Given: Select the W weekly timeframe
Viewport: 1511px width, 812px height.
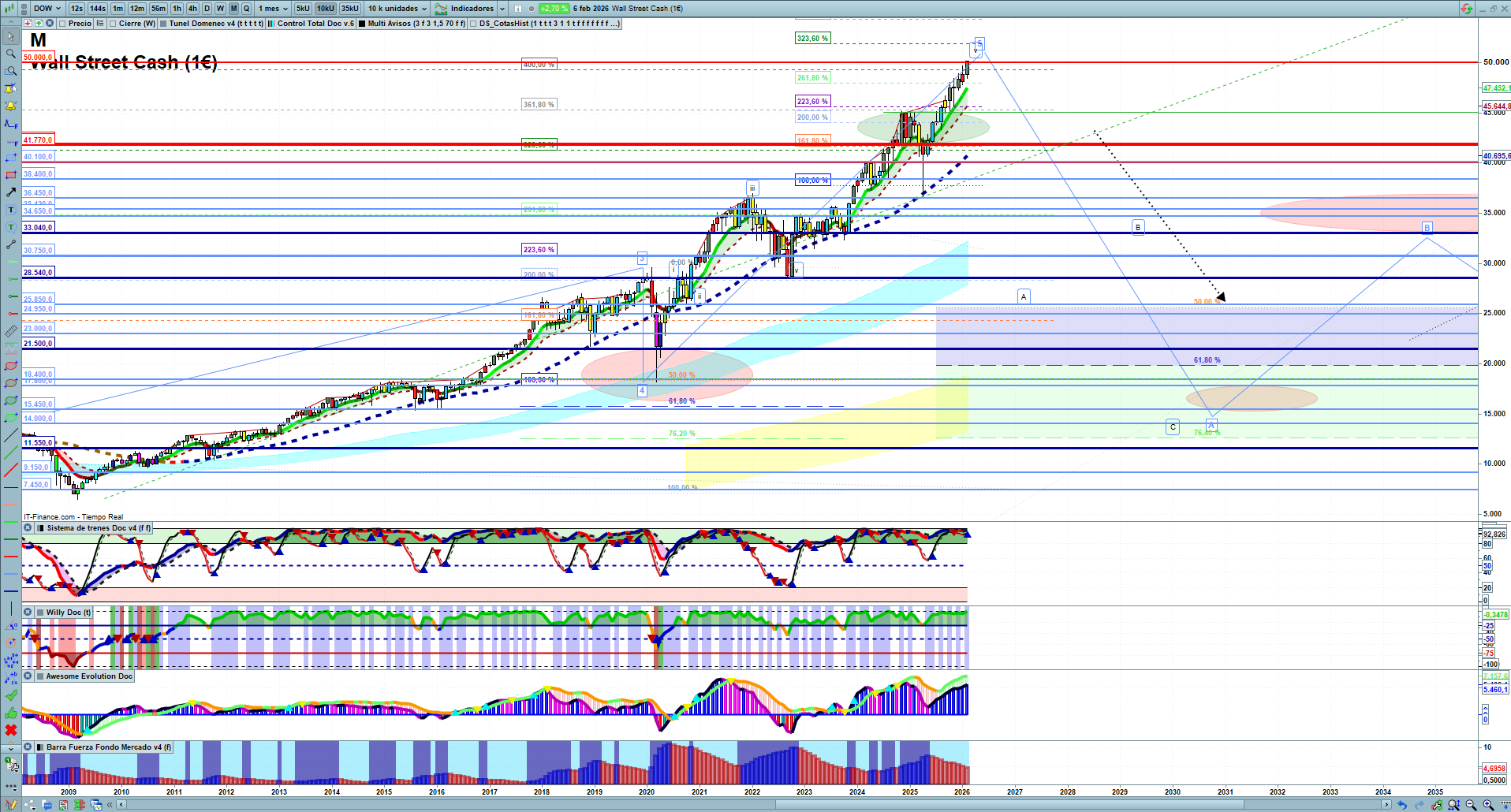Looking at the screenshot, I should [x=220, y=9].
